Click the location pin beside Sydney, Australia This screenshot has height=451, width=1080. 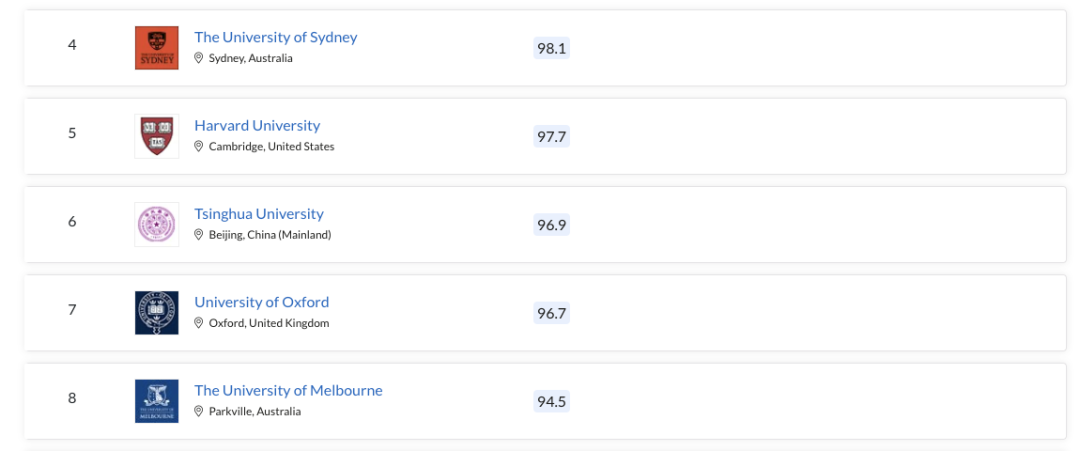pyautogui.click(x=199, y=59)
